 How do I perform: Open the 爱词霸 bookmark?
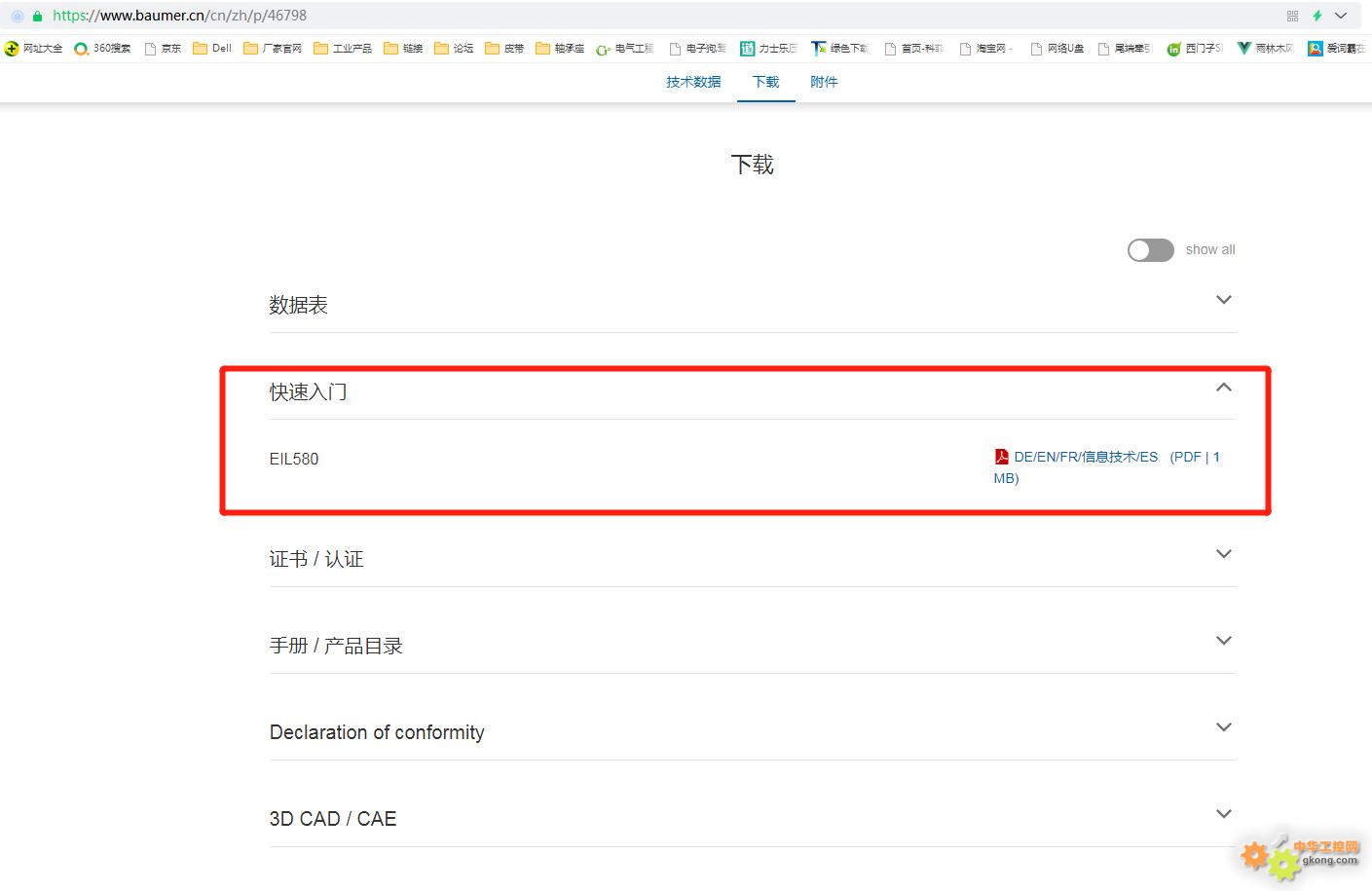pyautogui.click(x=1337, y=48)
